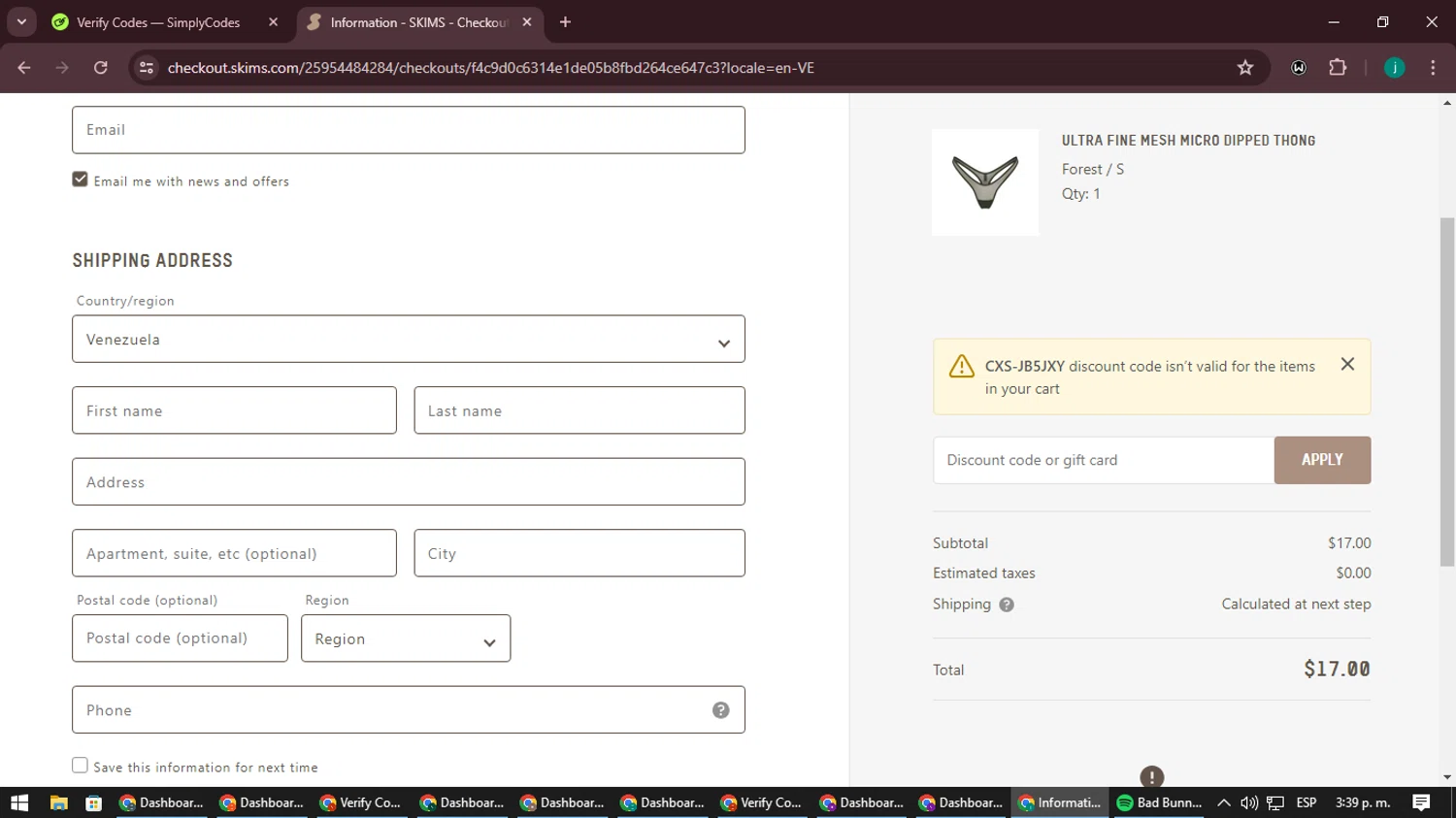This screenshot has height=818, width=1456.
Task: Go back to the previous page
Action: pyautogui.click(x=24, y=68)
